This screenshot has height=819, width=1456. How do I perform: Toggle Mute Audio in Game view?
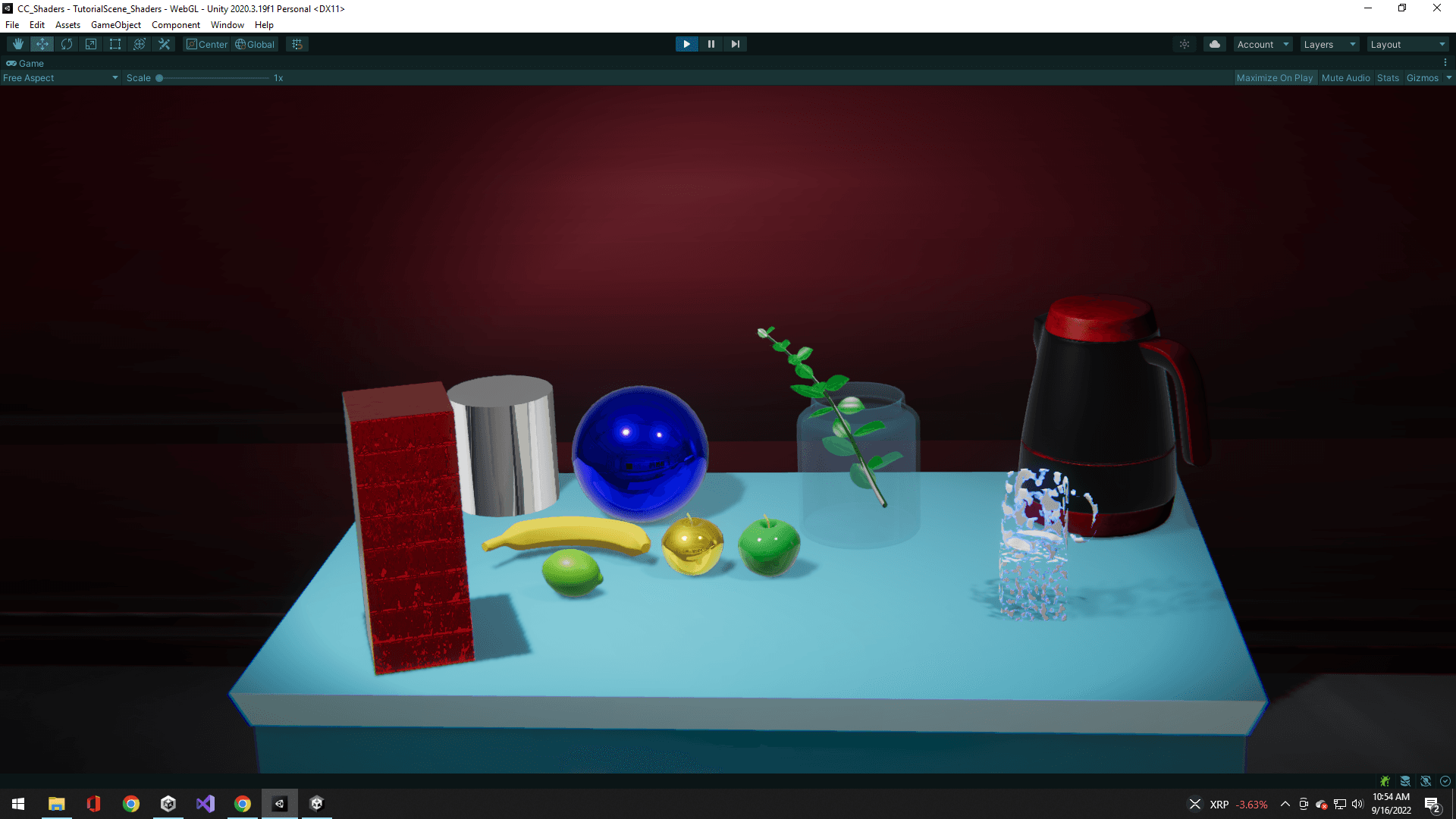pyautogui.click(x=1345, y=78)
